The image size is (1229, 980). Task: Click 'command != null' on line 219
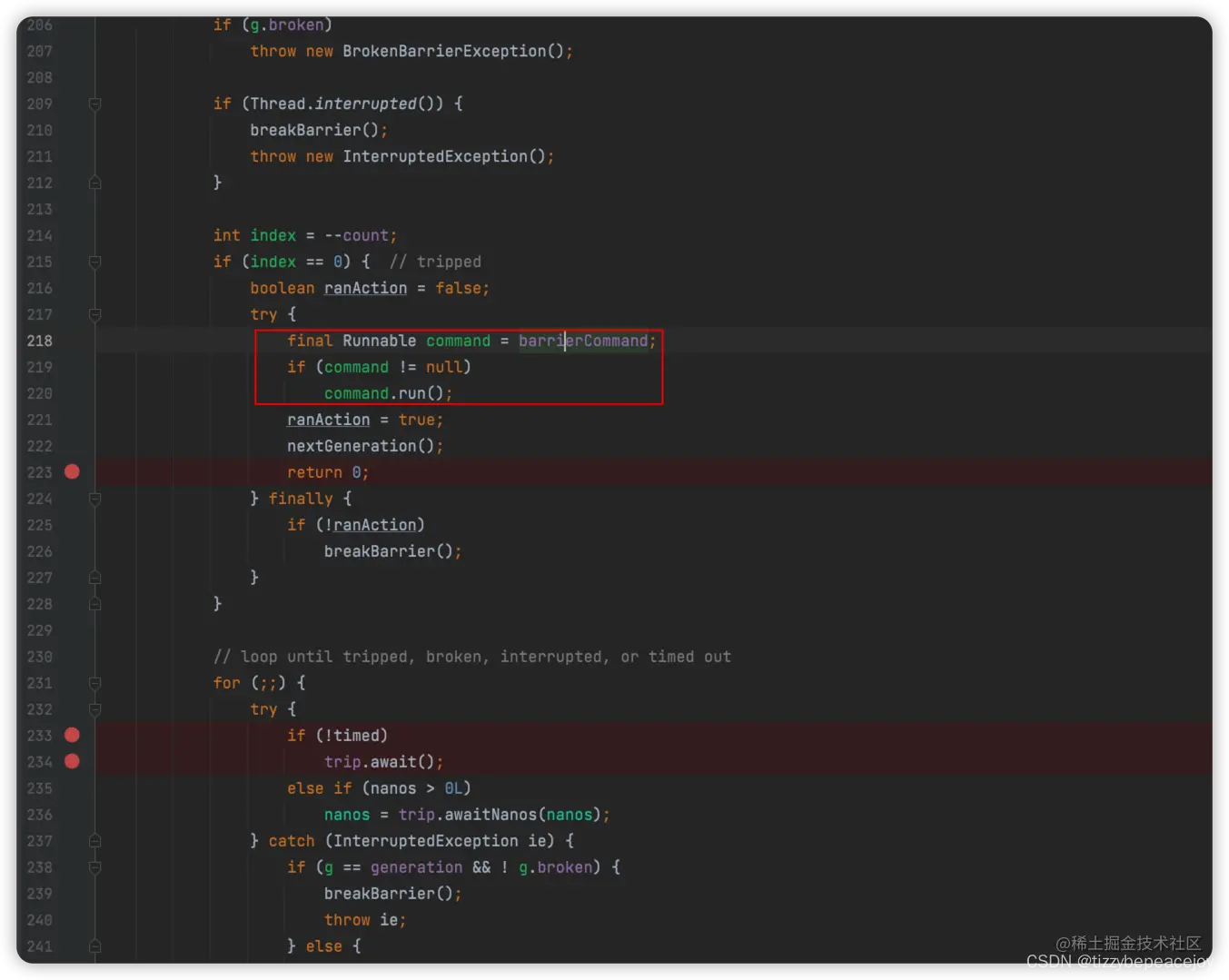(393, 367)
